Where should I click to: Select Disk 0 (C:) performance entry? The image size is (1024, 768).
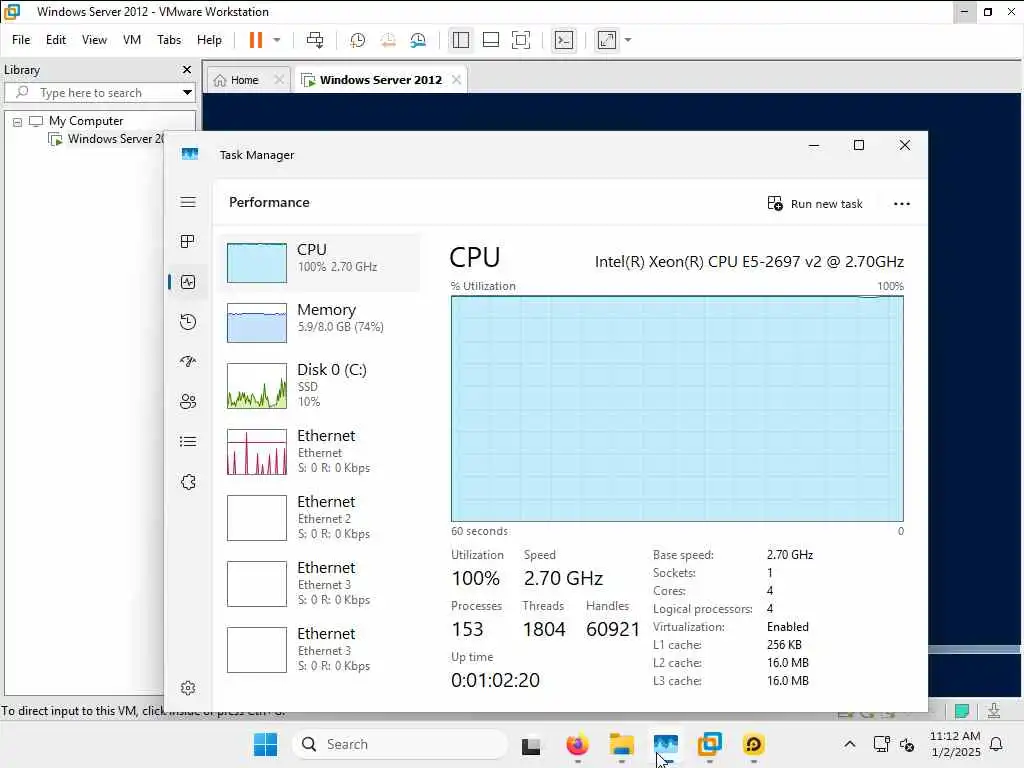tap(319, 385)
